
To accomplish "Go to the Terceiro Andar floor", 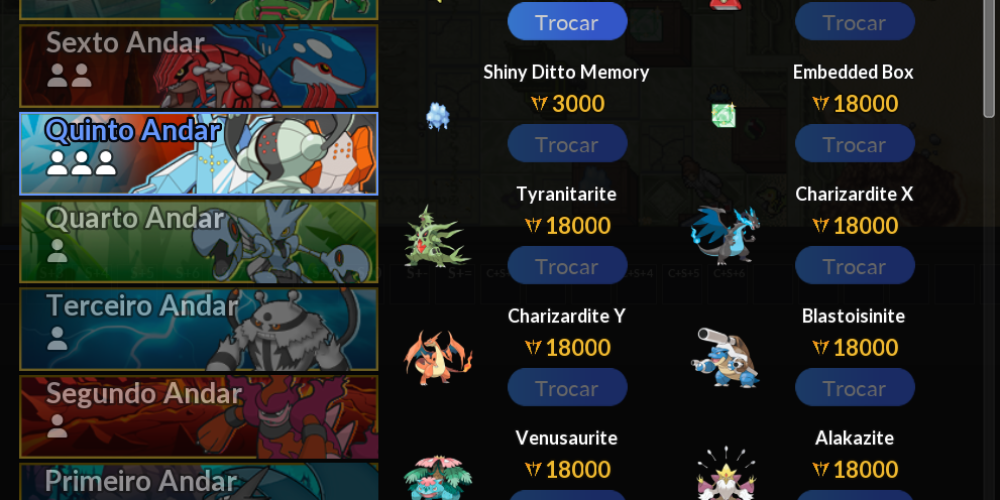I will coord(199,329).
